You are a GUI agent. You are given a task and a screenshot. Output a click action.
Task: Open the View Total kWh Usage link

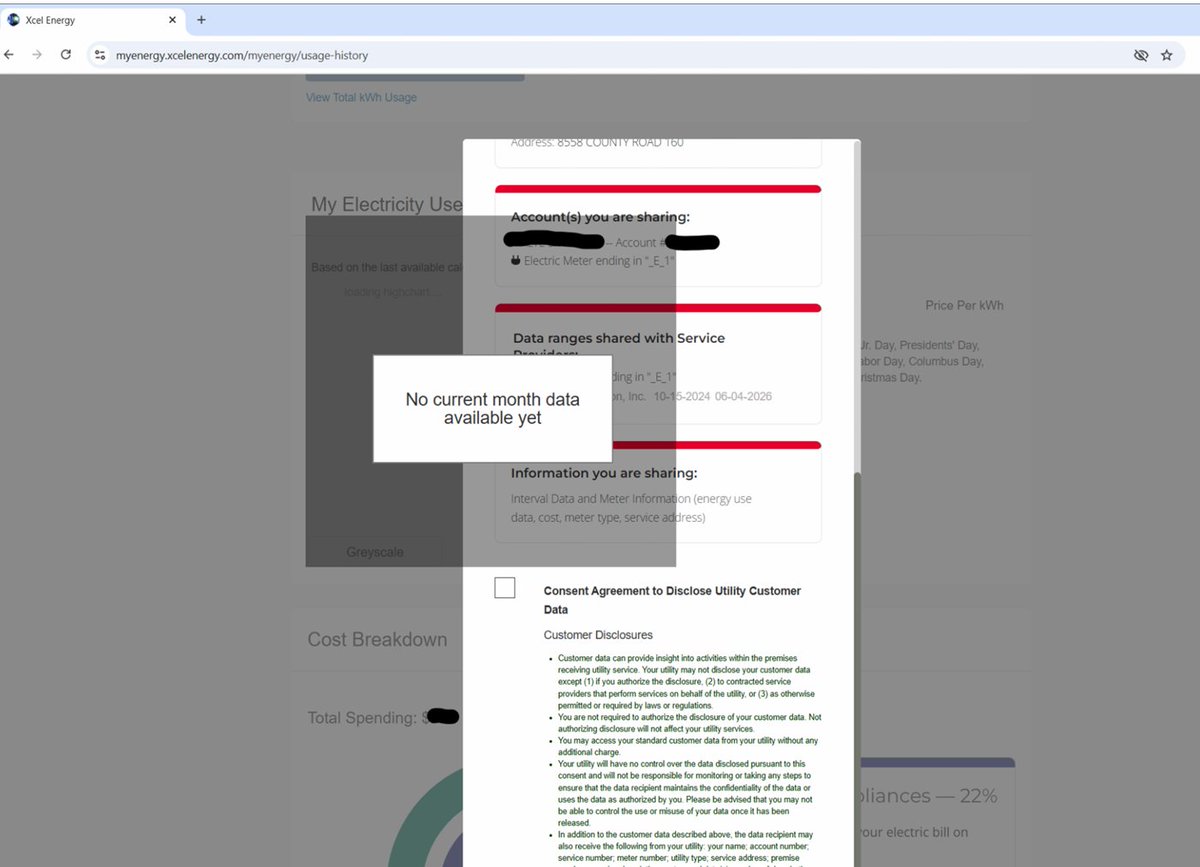(x=361, y=97)
